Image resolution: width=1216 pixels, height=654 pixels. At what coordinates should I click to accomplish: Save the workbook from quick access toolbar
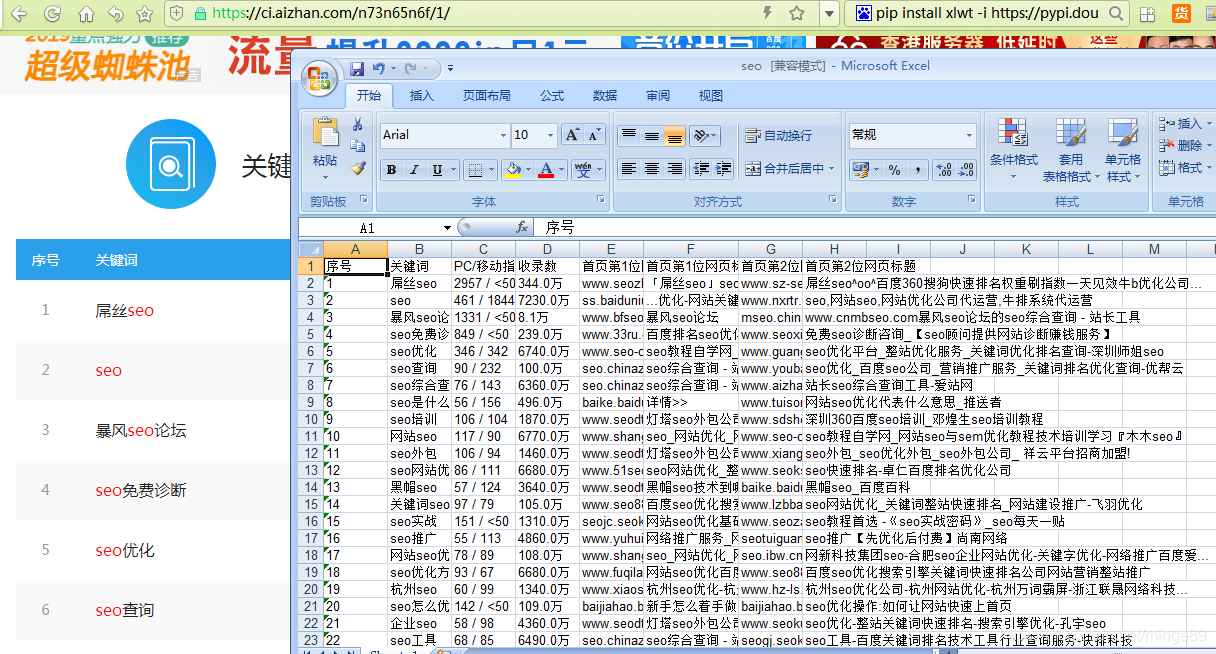tap(357, 69)
